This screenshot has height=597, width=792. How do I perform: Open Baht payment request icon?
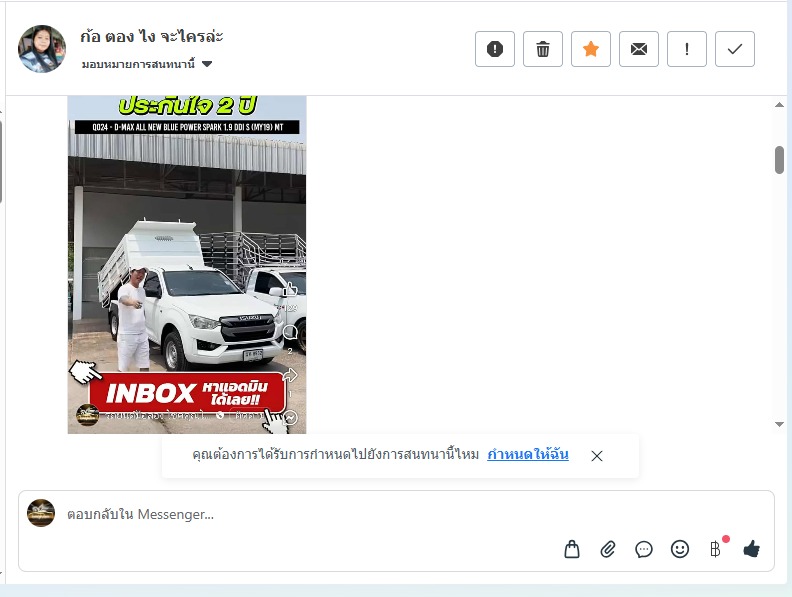715,549
